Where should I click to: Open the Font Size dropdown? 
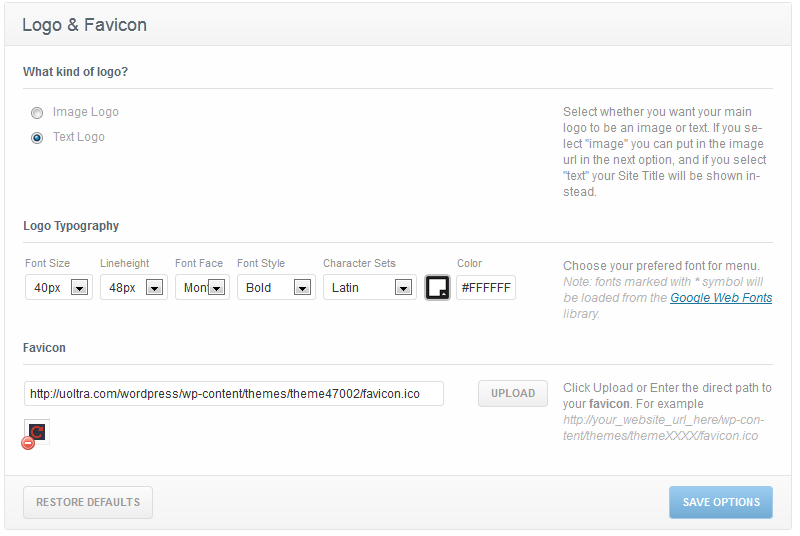[58, 288]
